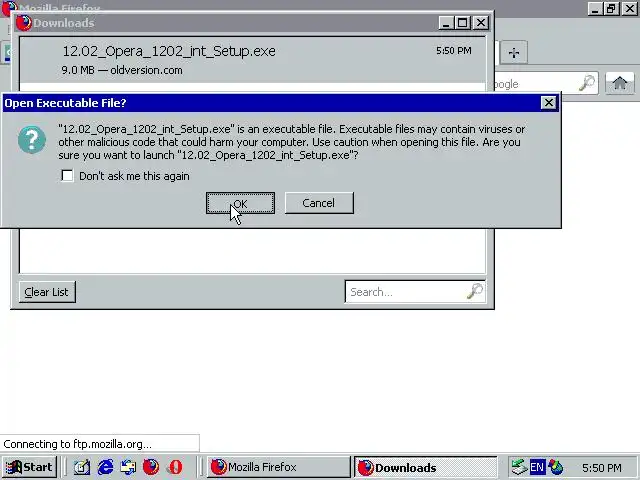Switch to Downloads taskbar button
This screenshot has height=480, width=640.
426,467
